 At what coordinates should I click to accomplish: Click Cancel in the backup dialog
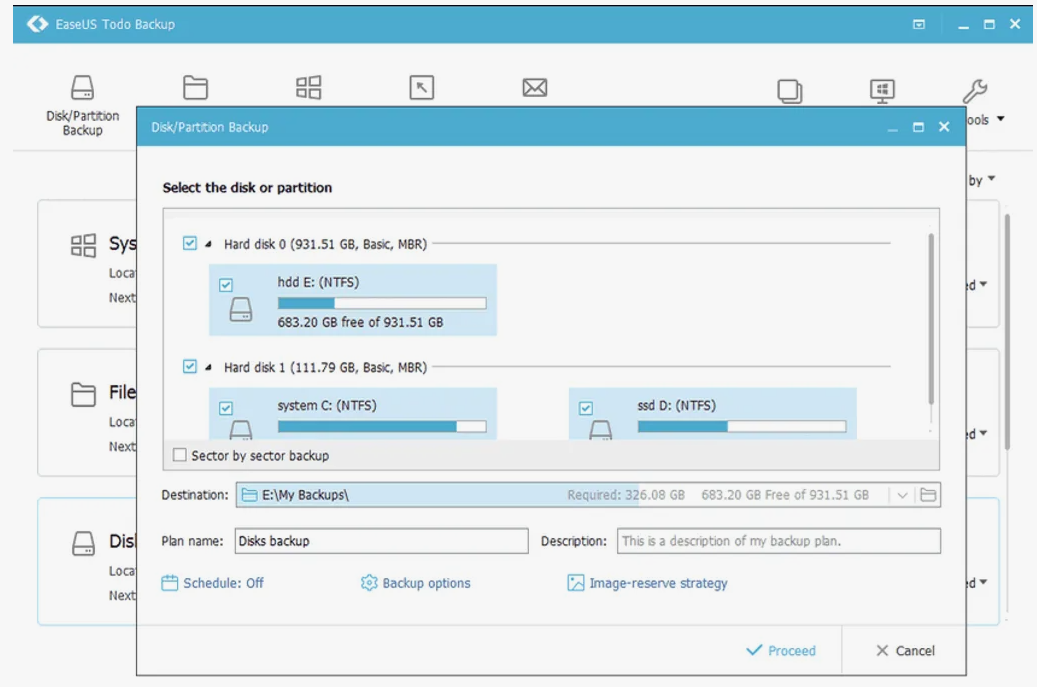point(905,651)
